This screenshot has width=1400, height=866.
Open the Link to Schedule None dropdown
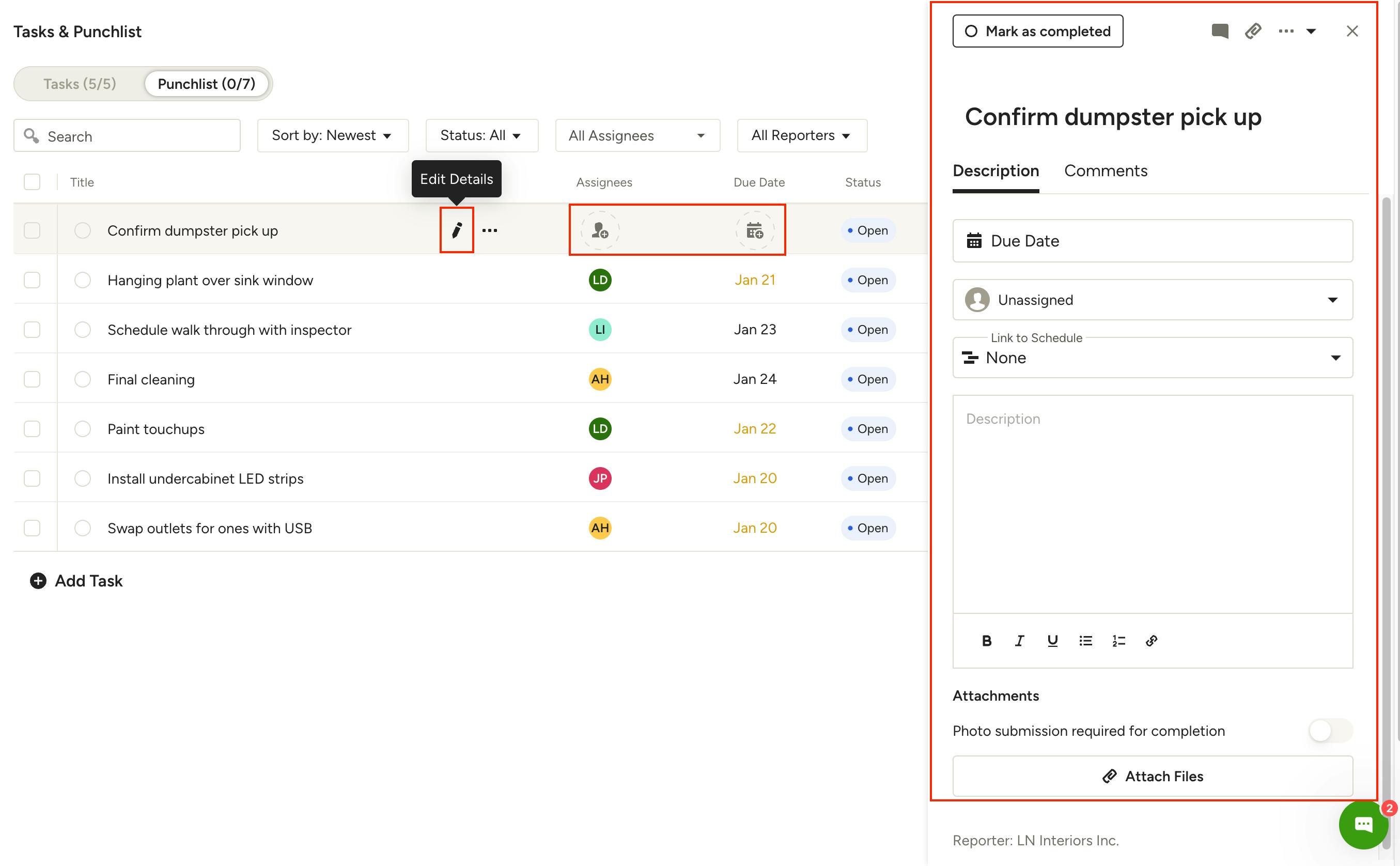point(1152,358)
